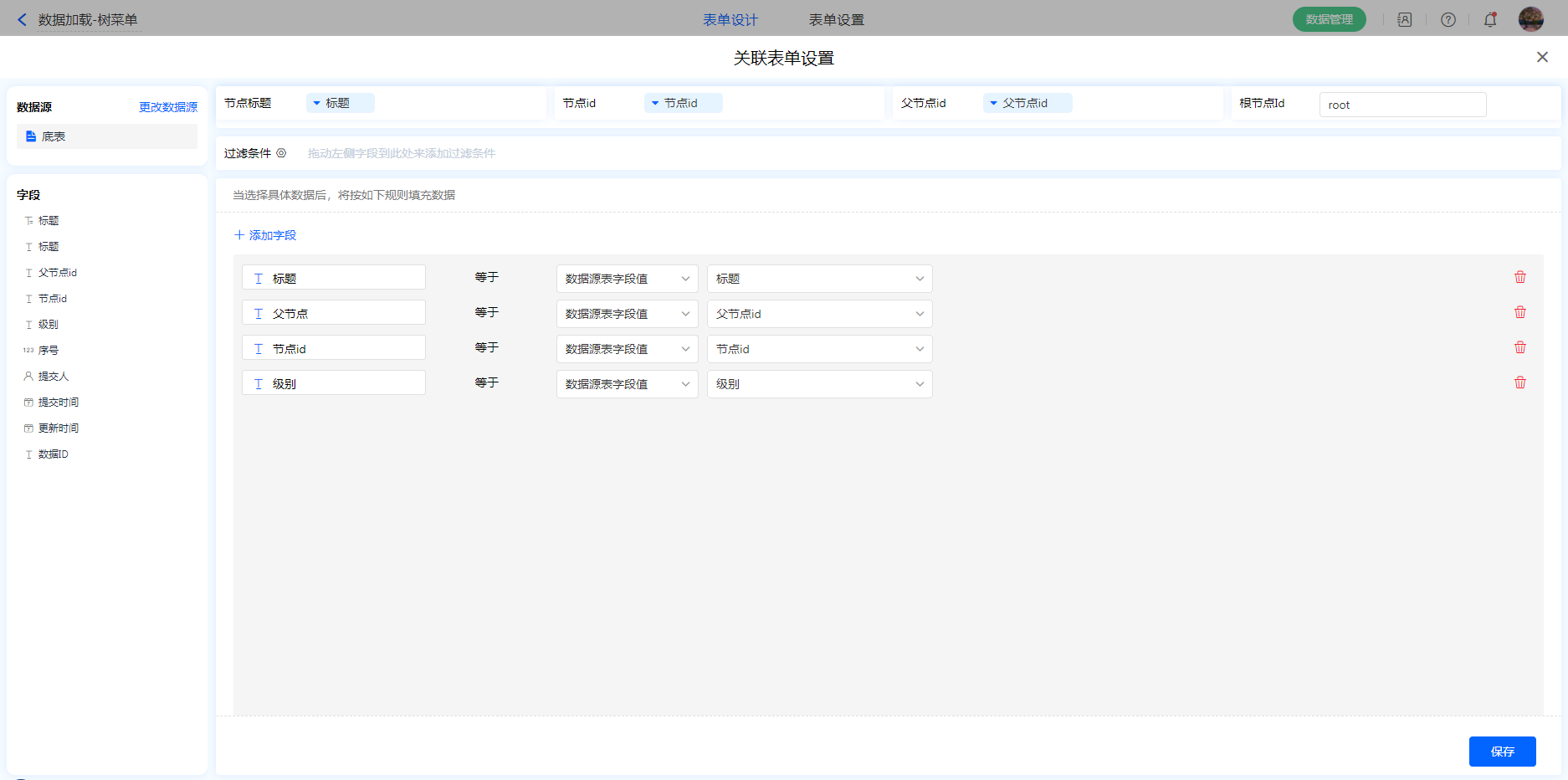The image size is (1568, 780).
Task: Click the back arrow beside 数据加载-树菜单
Action: click(x=23, y=19)
